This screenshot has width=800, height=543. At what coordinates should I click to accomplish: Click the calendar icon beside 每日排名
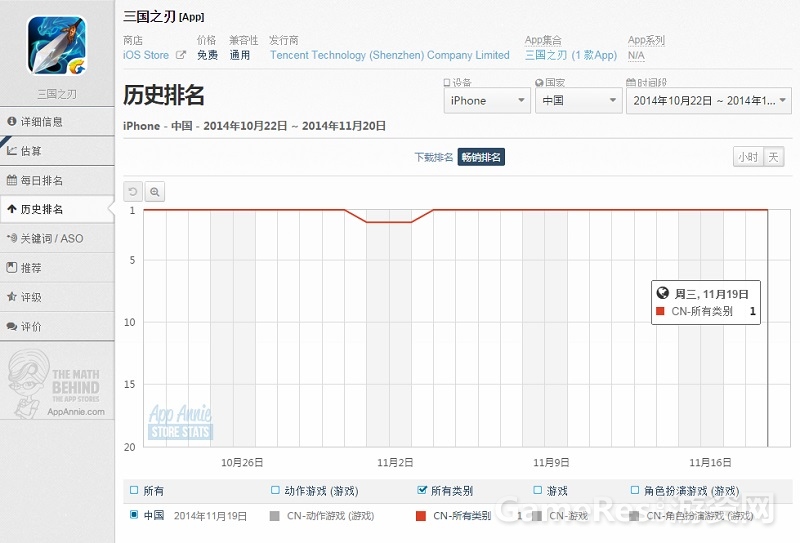point(12,180)
